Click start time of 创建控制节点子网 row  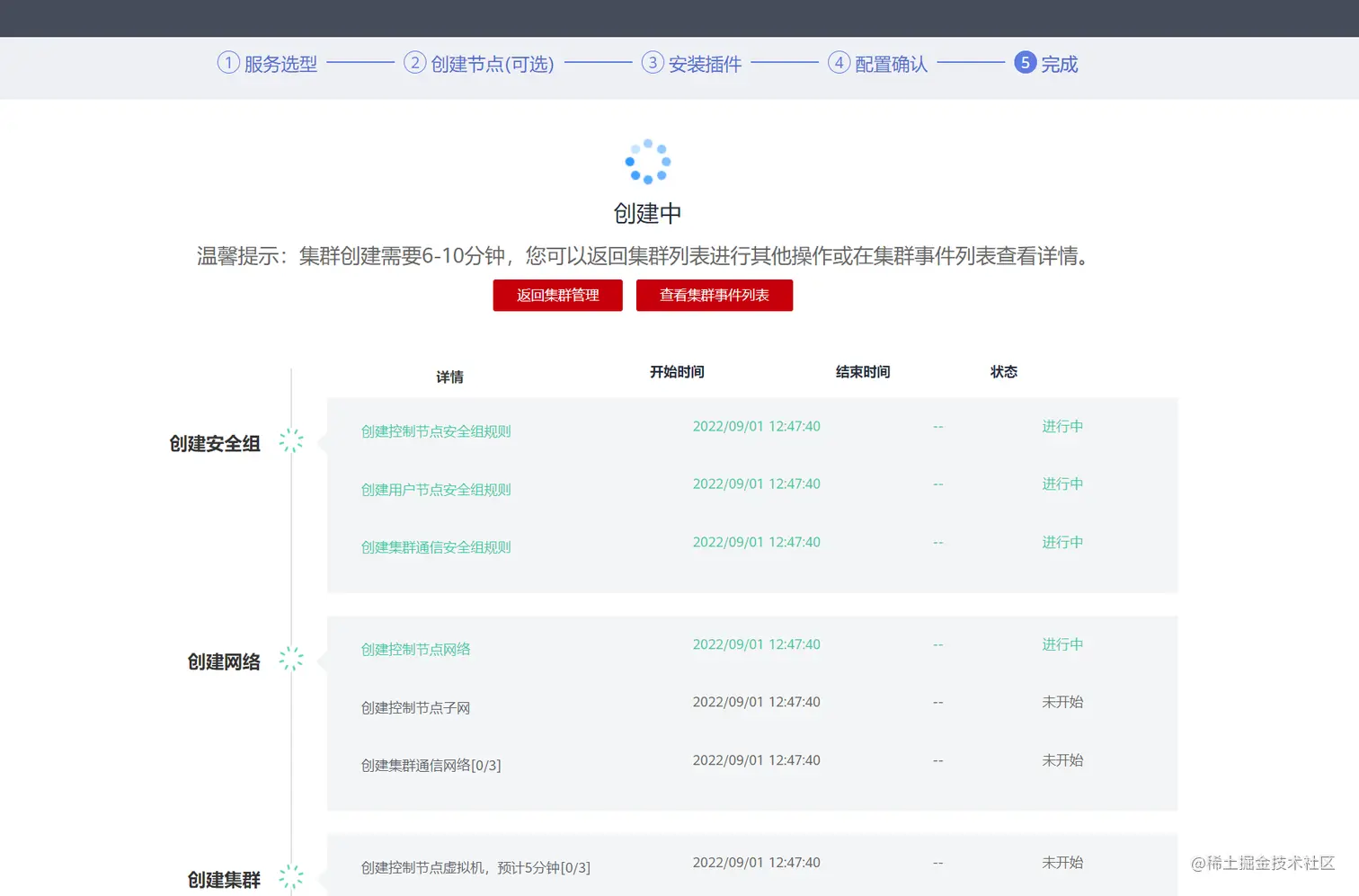point(757,702)
